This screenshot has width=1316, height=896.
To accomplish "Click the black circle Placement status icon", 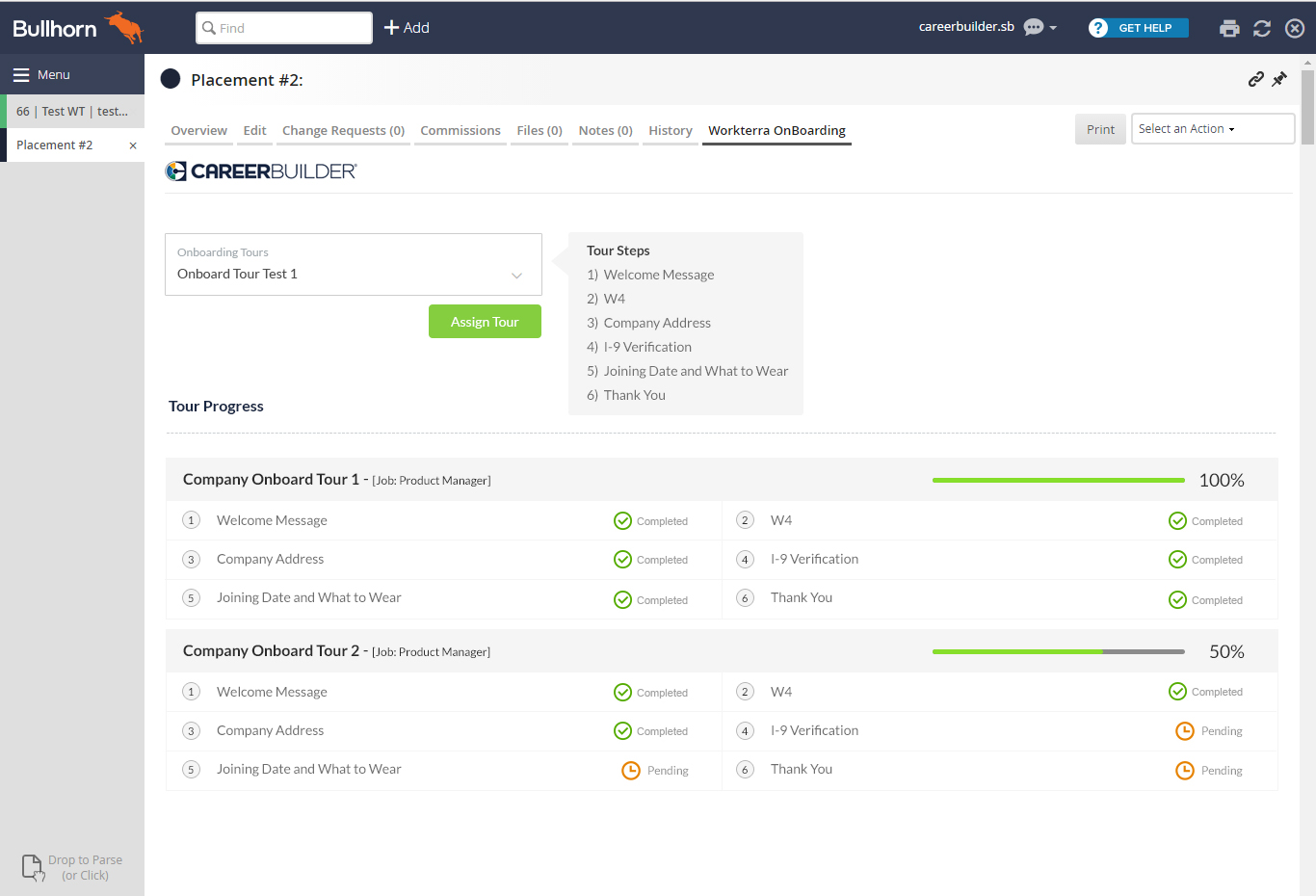I will pyautogui.click(x=171, y=79).
